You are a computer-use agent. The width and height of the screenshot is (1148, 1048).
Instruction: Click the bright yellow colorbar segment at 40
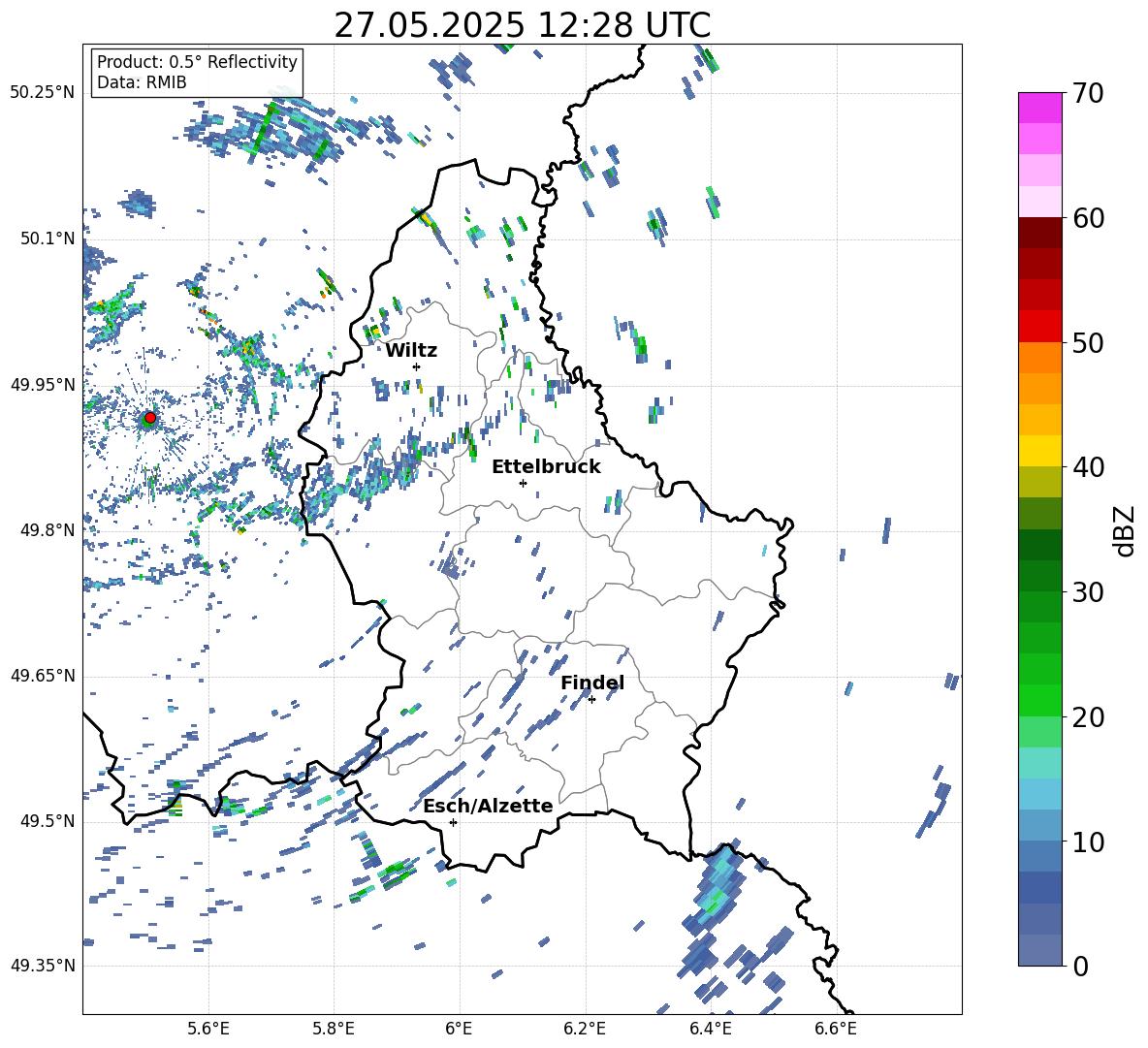click(1039, 451)
